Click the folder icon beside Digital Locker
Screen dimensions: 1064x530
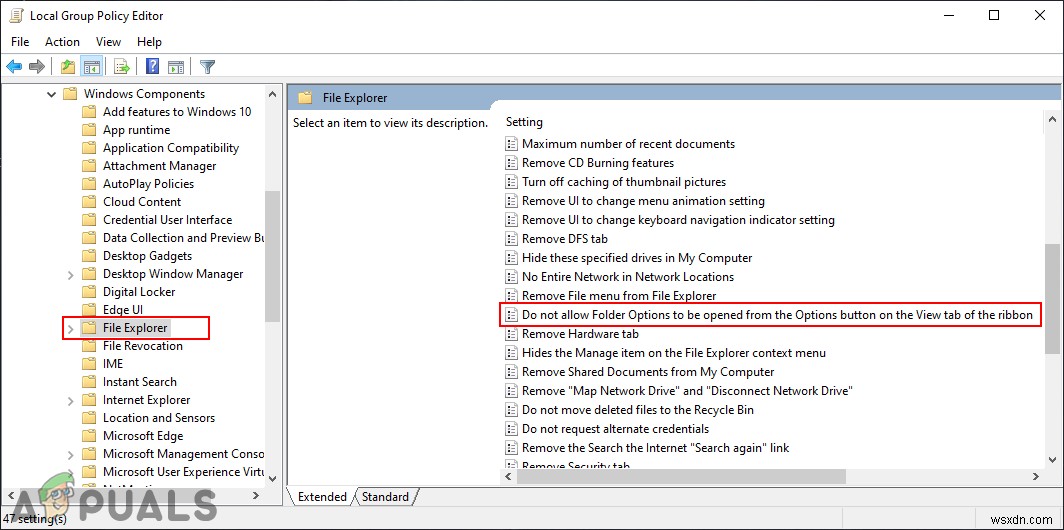(x=89, y=292)
